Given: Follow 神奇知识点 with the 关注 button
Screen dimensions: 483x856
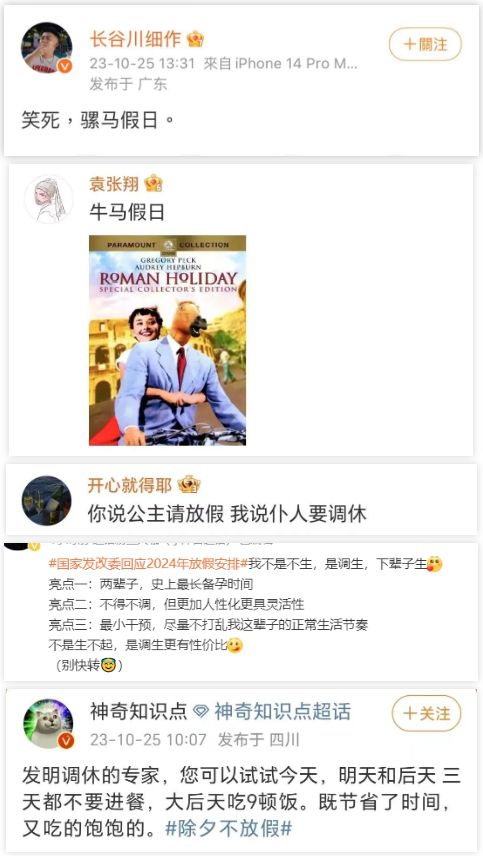Looking at the screenshot, I should click(427, 713).
